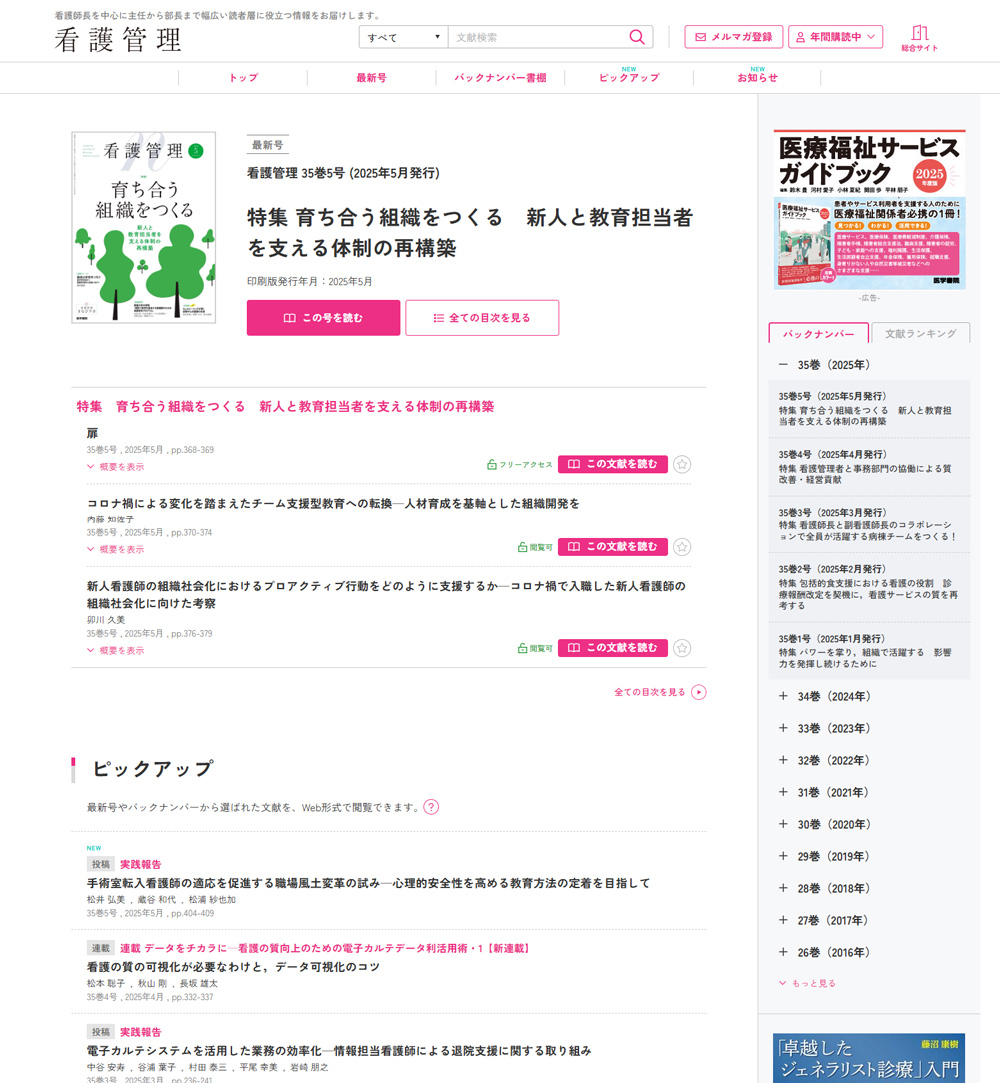Switch to the 文献ランキング tab

coord(921,334)
